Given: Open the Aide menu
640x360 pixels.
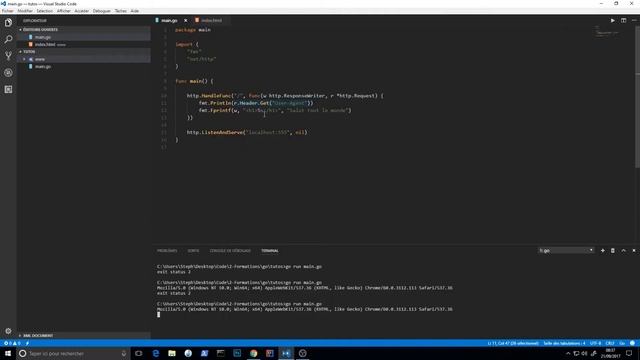Looking at the screenshot, I should (x=135, y=11).
